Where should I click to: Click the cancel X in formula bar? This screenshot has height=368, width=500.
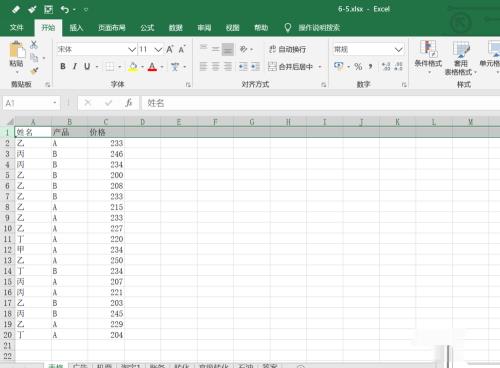pos(88,103)
